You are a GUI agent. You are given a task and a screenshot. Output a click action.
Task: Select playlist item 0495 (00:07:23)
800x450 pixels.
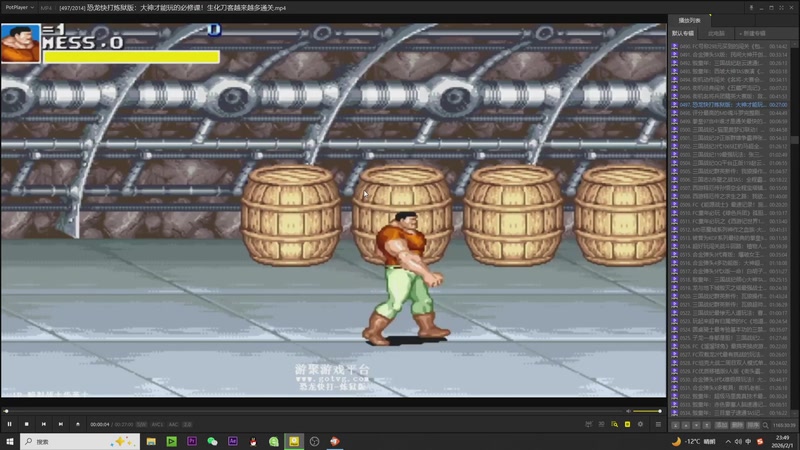click(730, 88)
